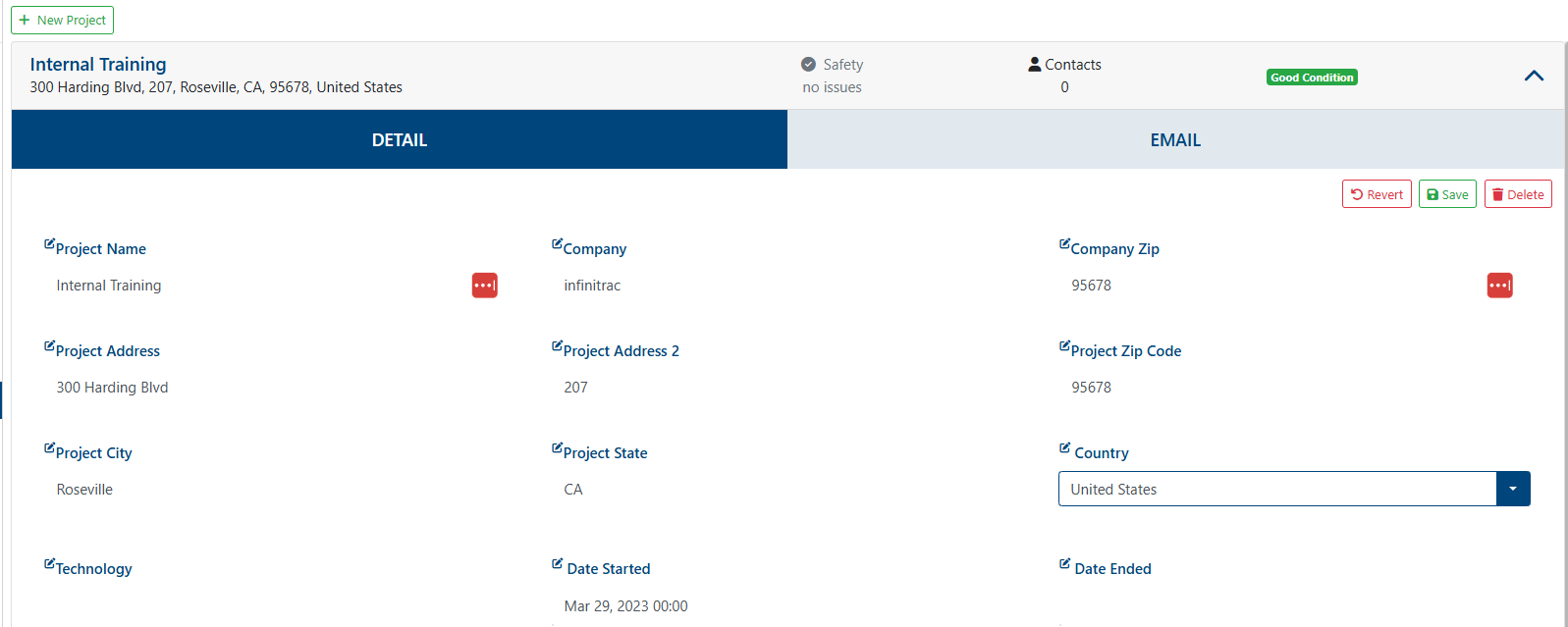Image resolution: width=1568 pixels, height=627 pixels.
Task: Click the edit icon beside Country label
Action: 1064,448
